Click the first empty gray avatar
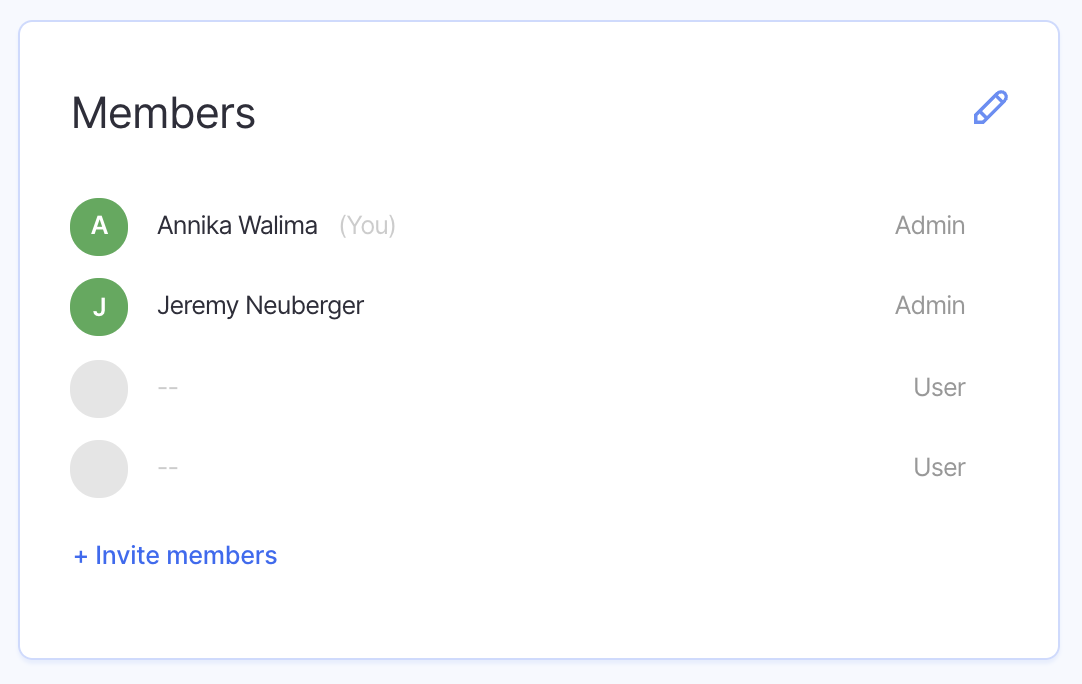 pos(99,388)
